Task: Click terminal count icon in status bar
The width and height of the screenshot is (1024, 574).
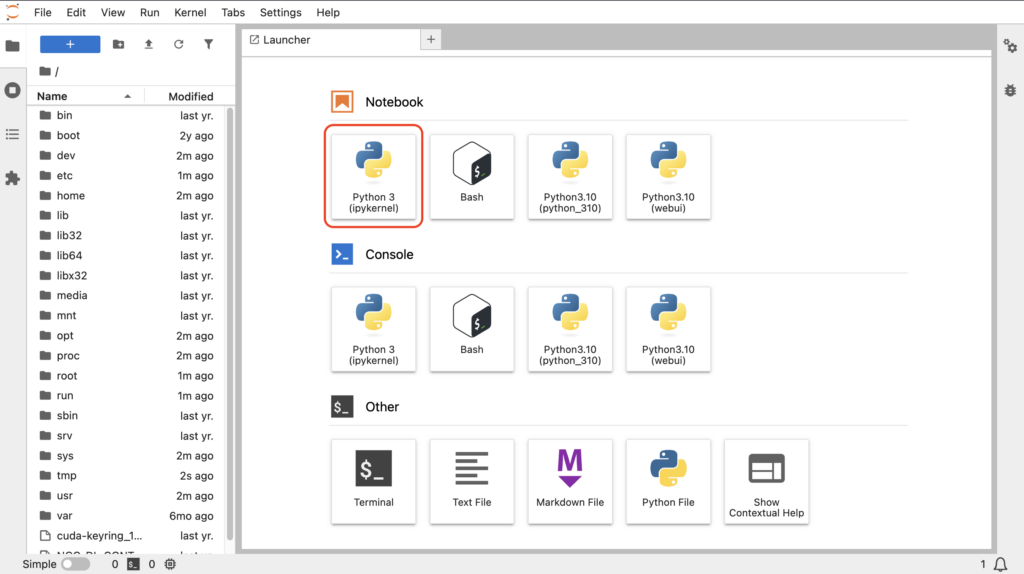Action: (x=133, y=564)
